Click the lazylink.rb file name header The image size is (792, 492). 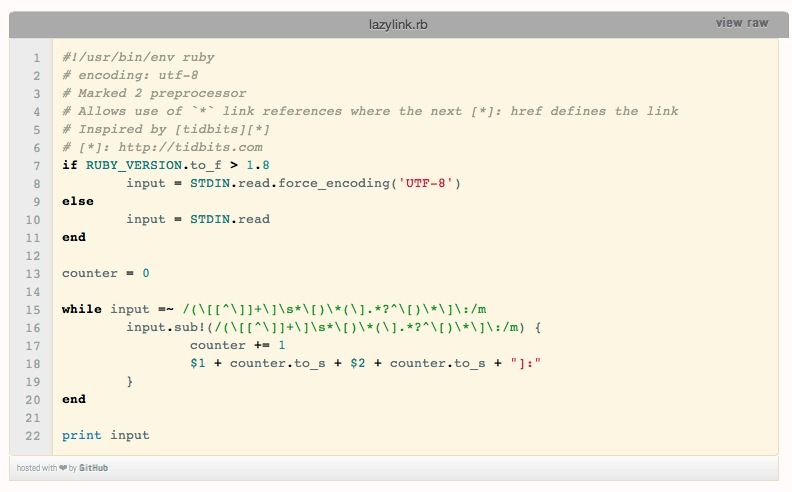click(396, 23)
